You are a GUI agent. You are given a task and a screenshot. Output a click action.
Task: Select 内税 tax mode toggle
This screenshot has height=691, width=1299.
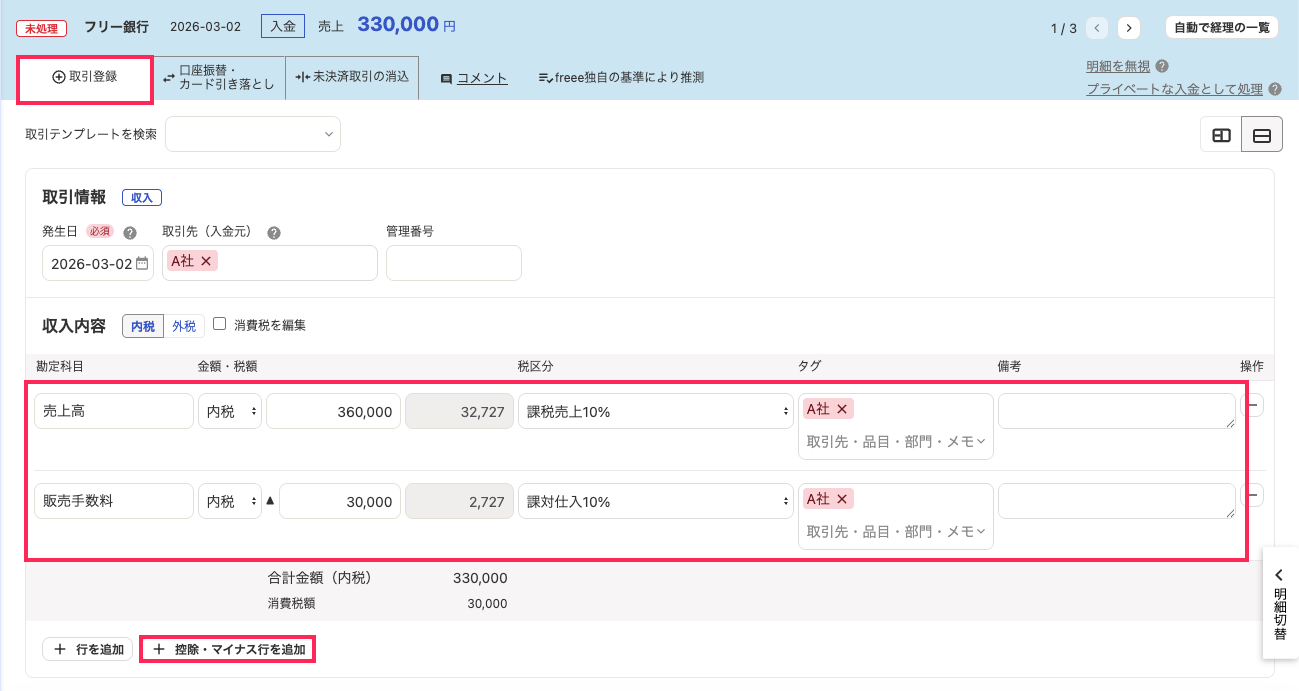(x=143, y=326)
